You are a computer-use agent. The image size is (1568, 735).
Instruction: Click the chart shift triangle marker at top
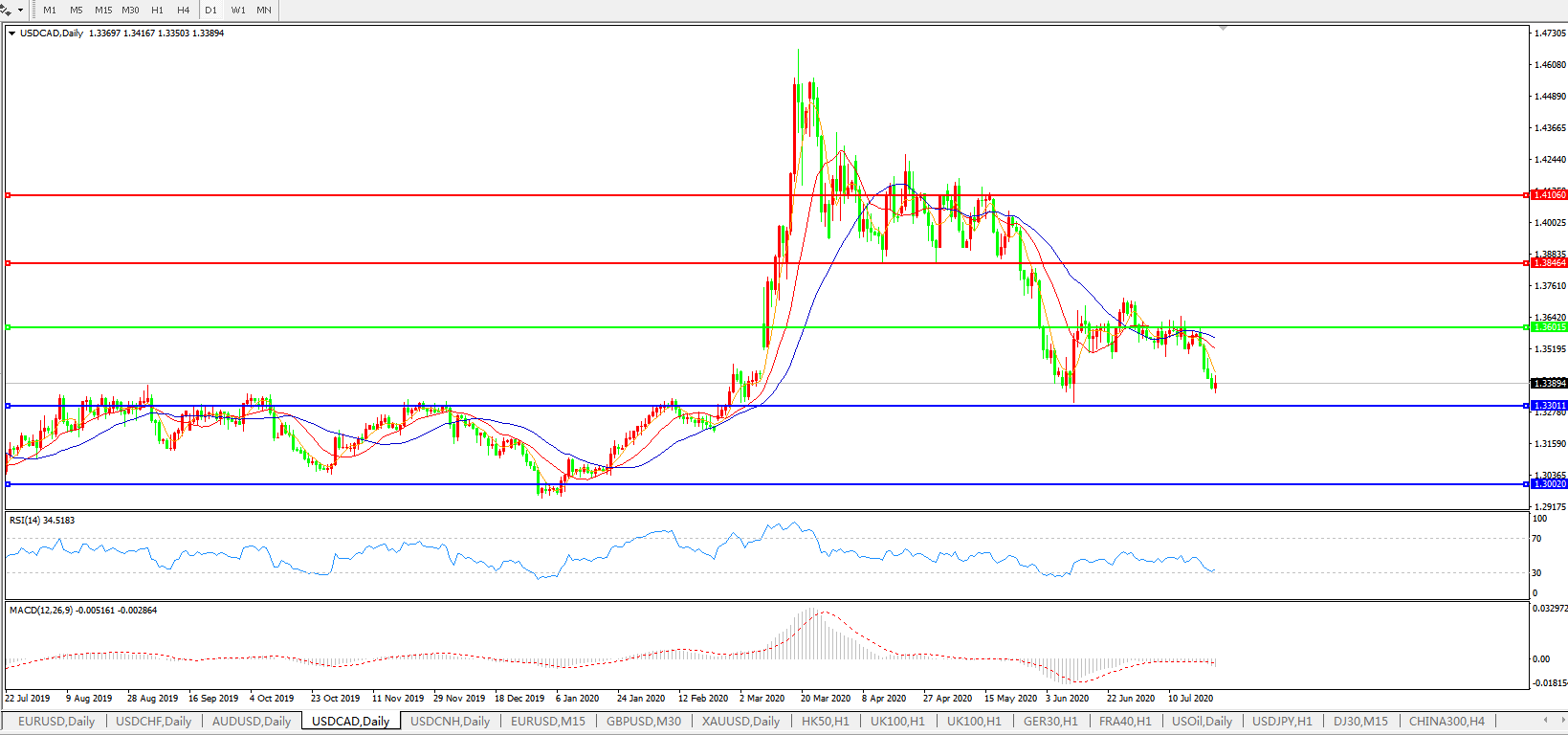pos(1223,29)
